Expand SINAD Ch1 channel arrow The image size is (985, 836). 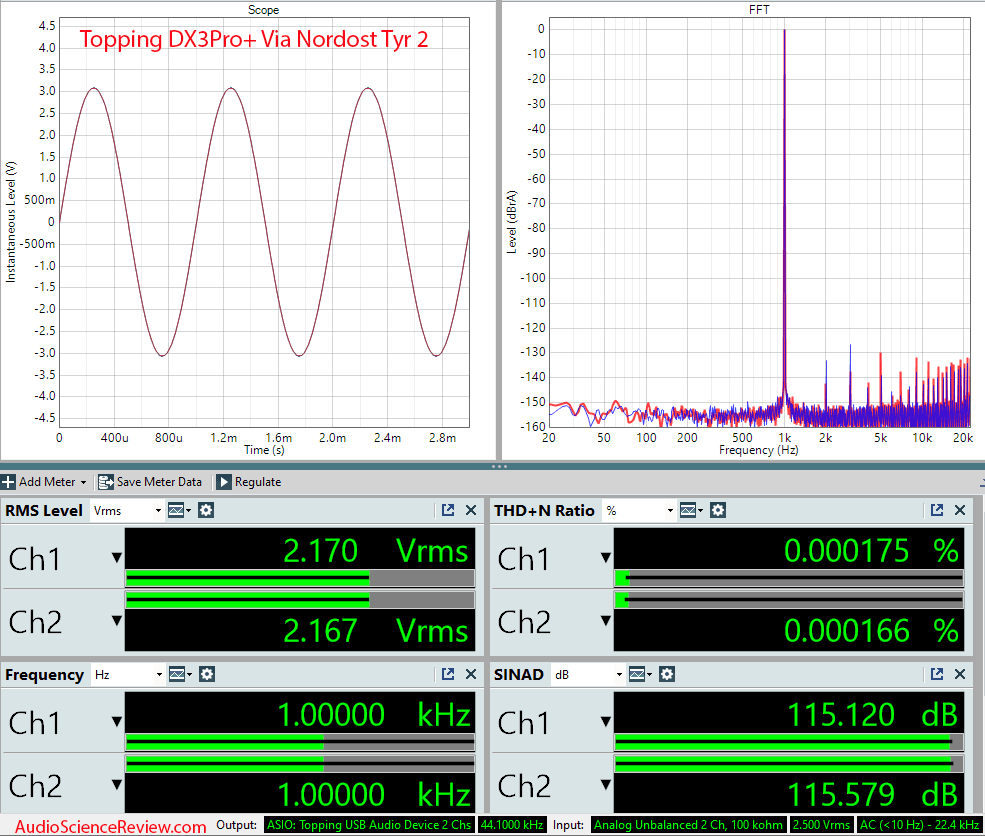click(x=606, y=722)
